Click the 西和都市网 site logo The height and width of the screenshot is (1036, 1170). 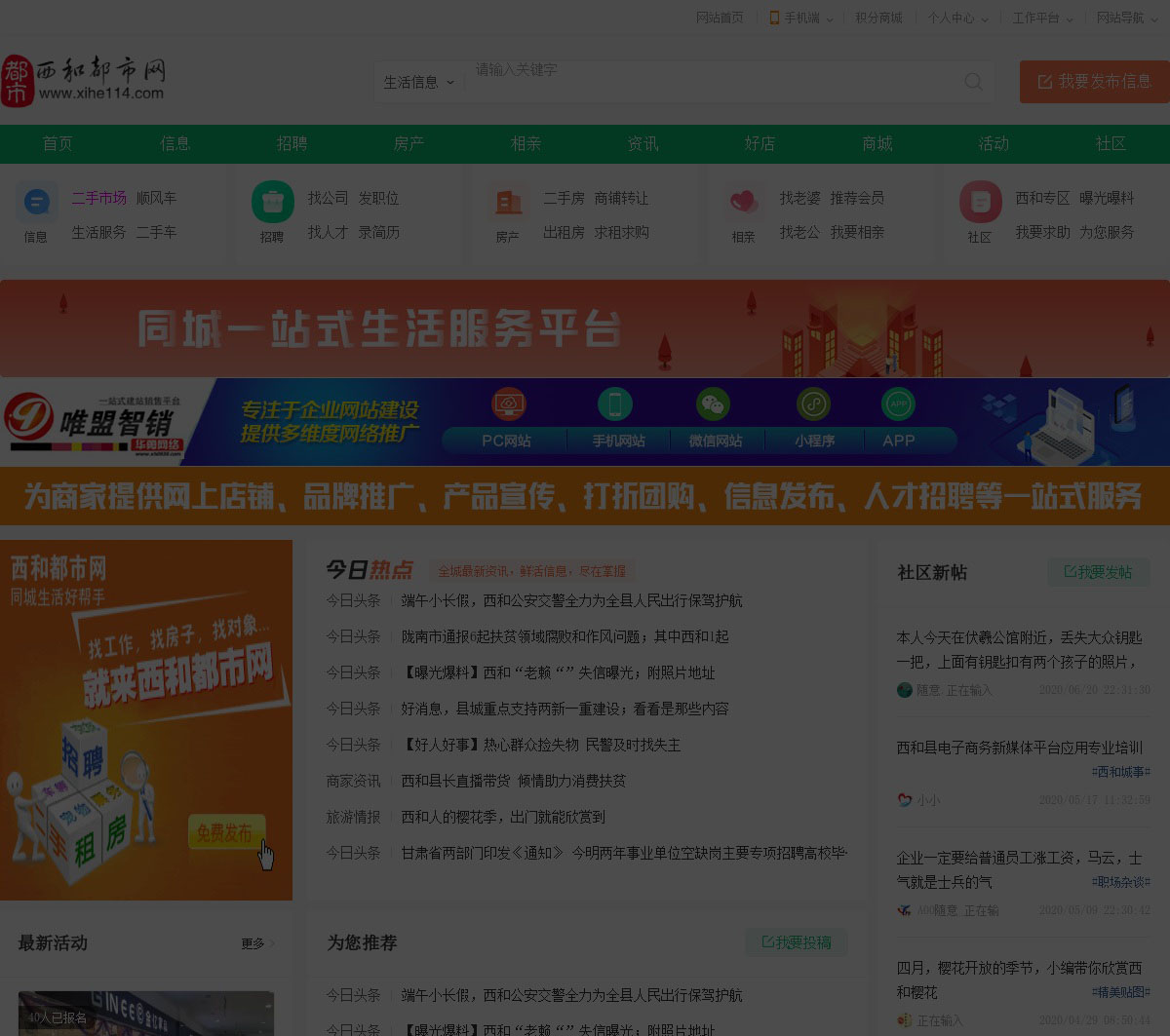pyautogui.click(x=85, y=80)
